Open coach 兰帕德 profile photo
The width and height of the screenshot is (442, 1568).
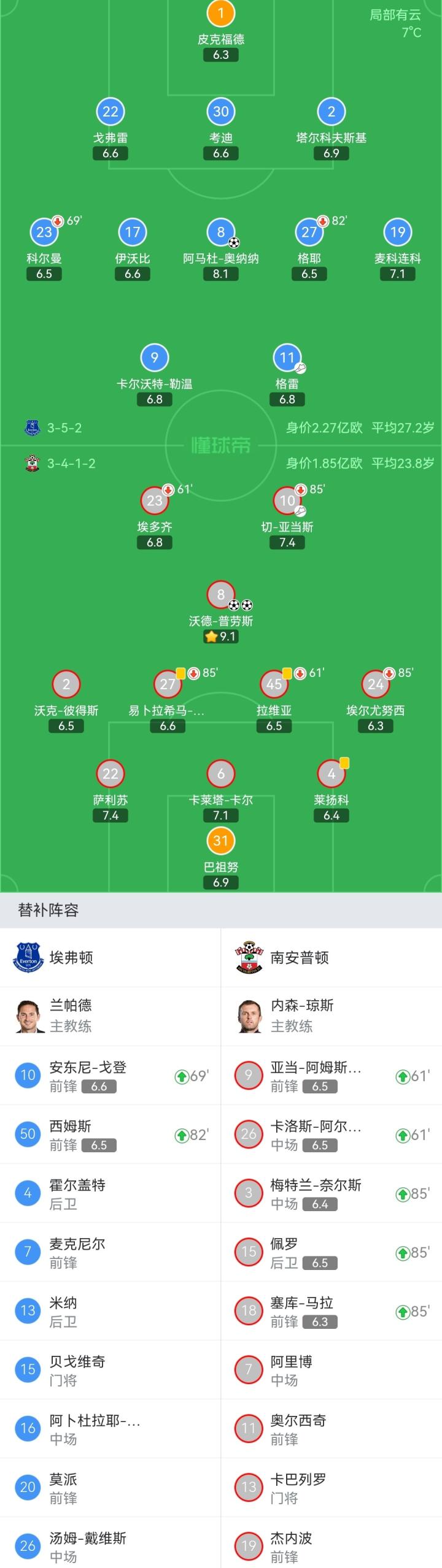click(x=29, y=1016)
